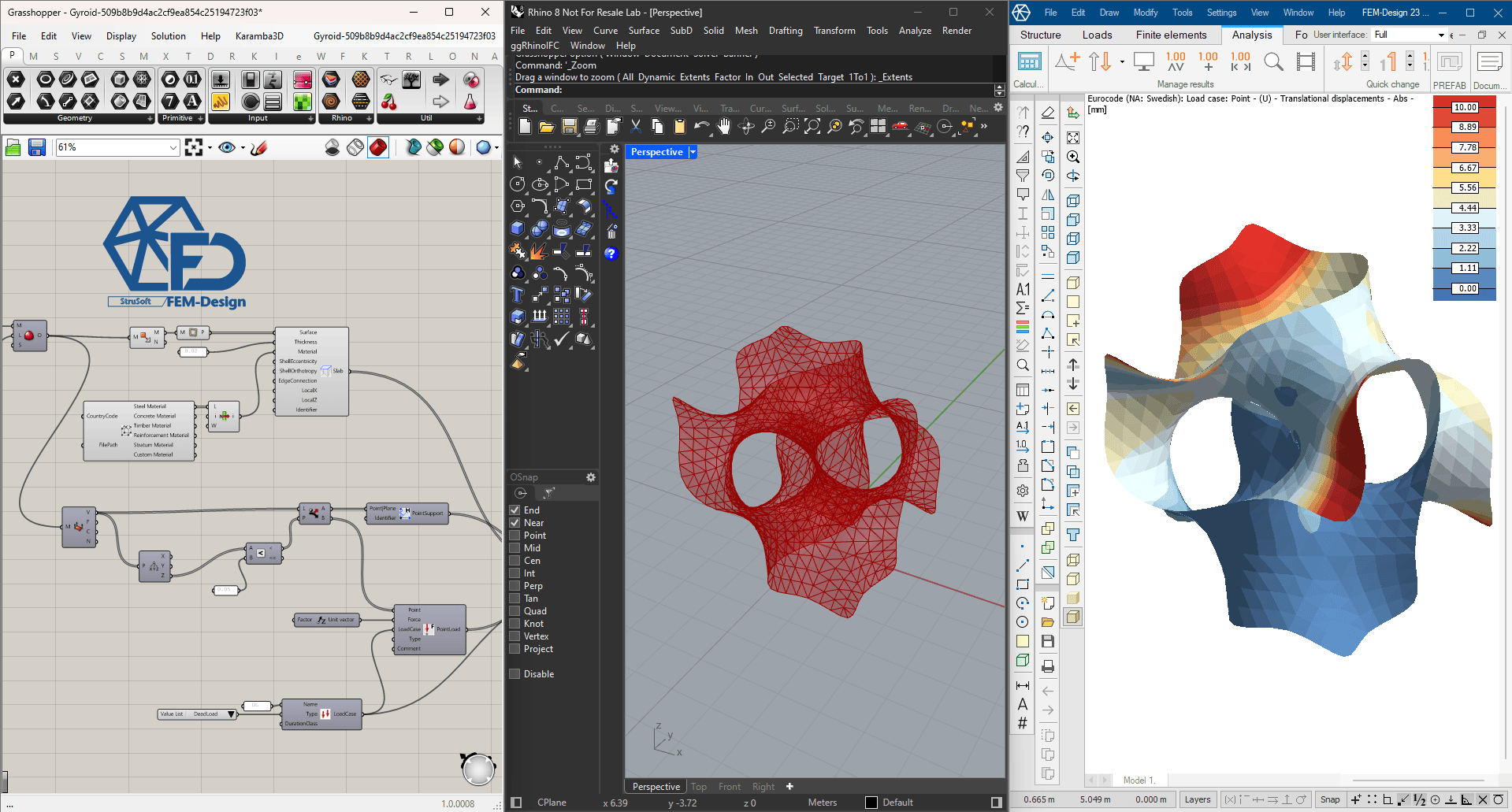This screenshot has width=1512, height=812.
Task: Switch to Rhino Top viewport tab
Action: coord(699,787)
